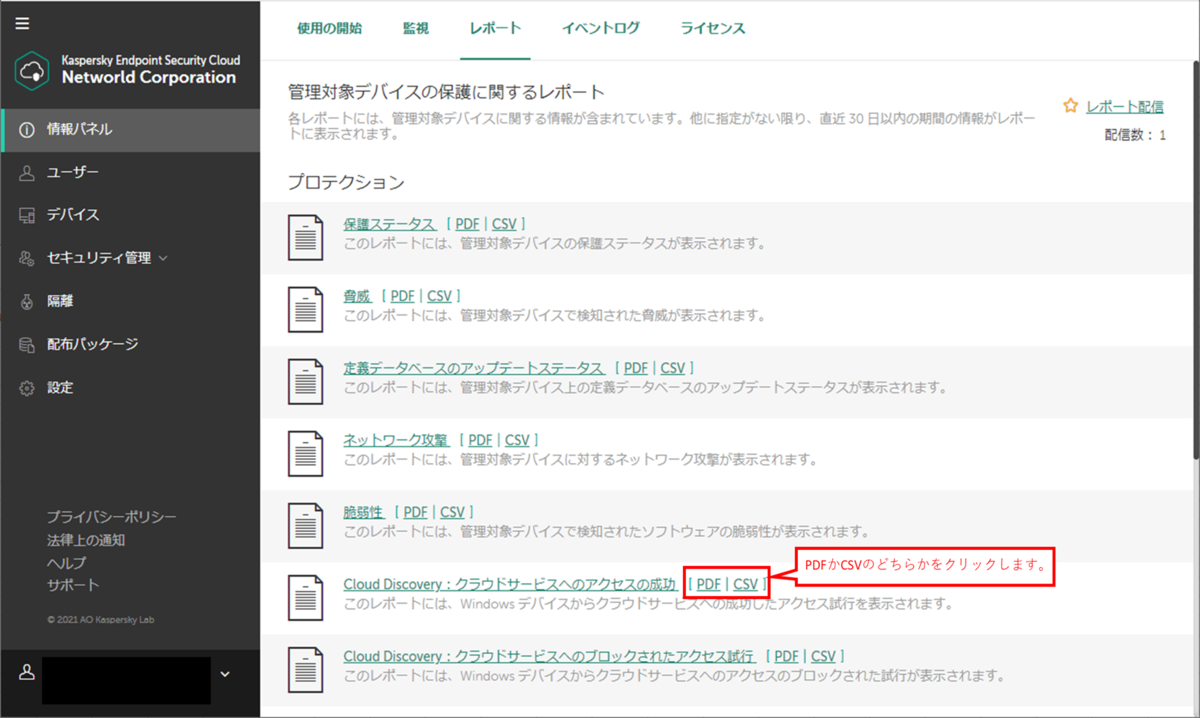Image resolution: width=1200 pixels, height=718 pixels.
Task: Open the イベントログ tab
Action: 601,28
